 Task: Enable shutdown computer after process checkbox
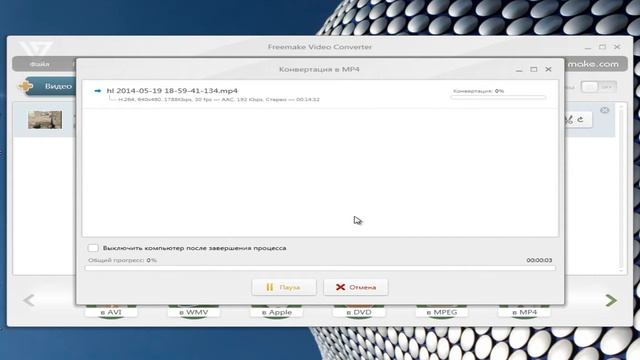[x=93, y=248]
